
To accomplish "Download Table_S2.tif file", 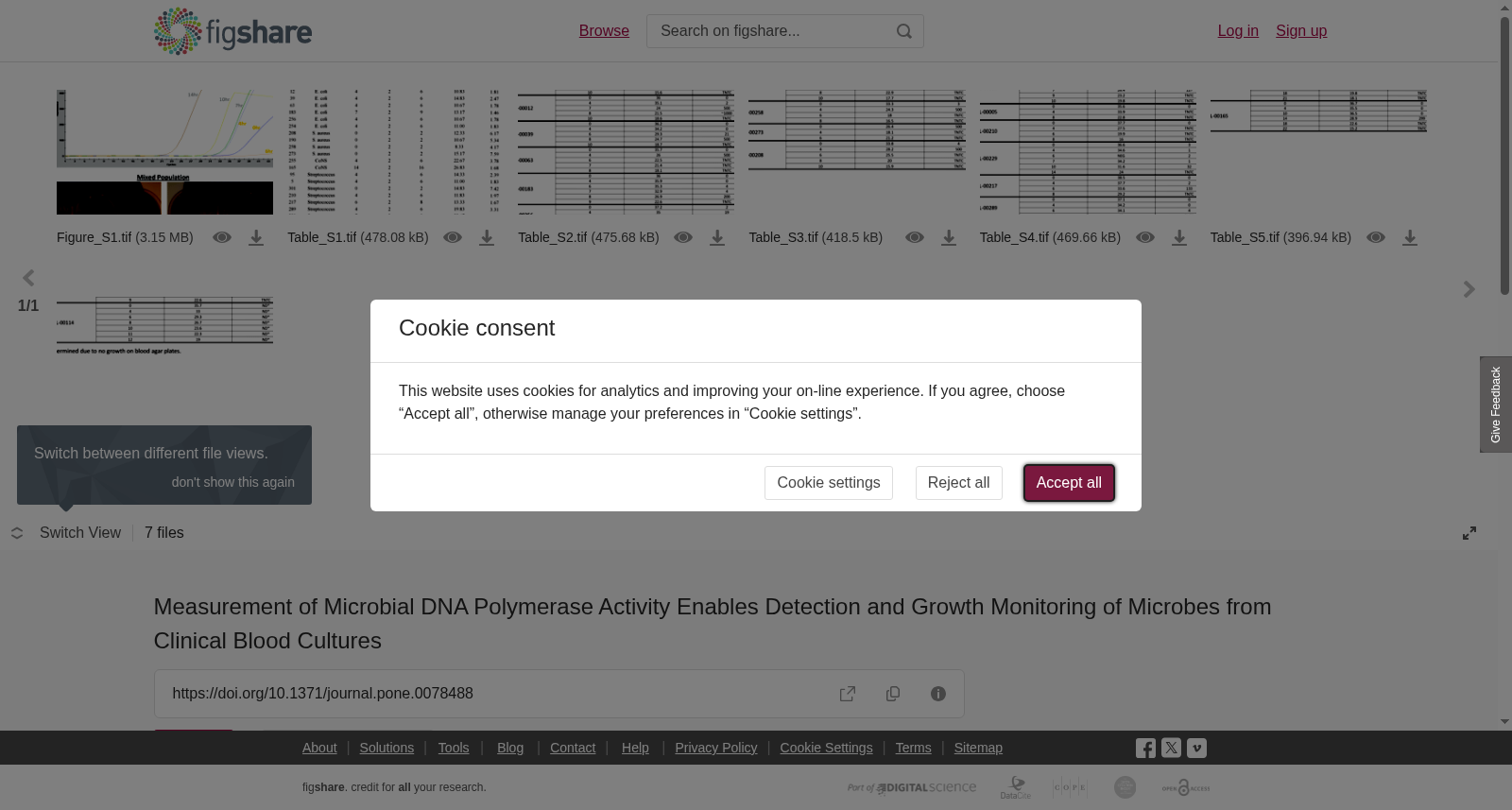I will coord(717,238).
